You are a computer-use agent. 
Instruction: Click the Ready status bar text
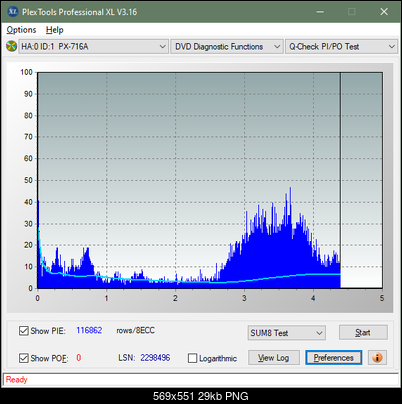(x=16, y=380)
